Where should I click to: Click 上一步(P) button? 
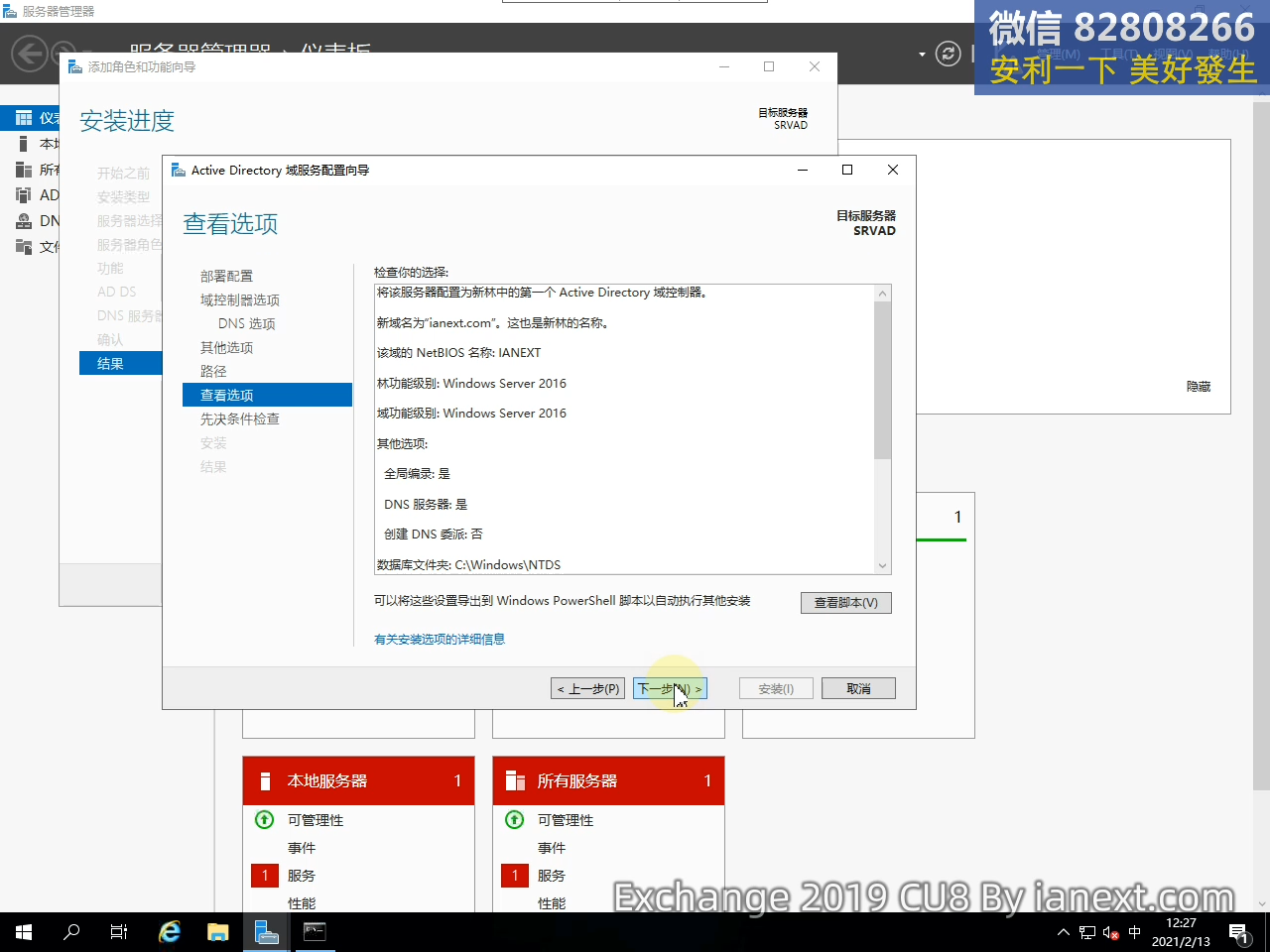coord(588,688)
